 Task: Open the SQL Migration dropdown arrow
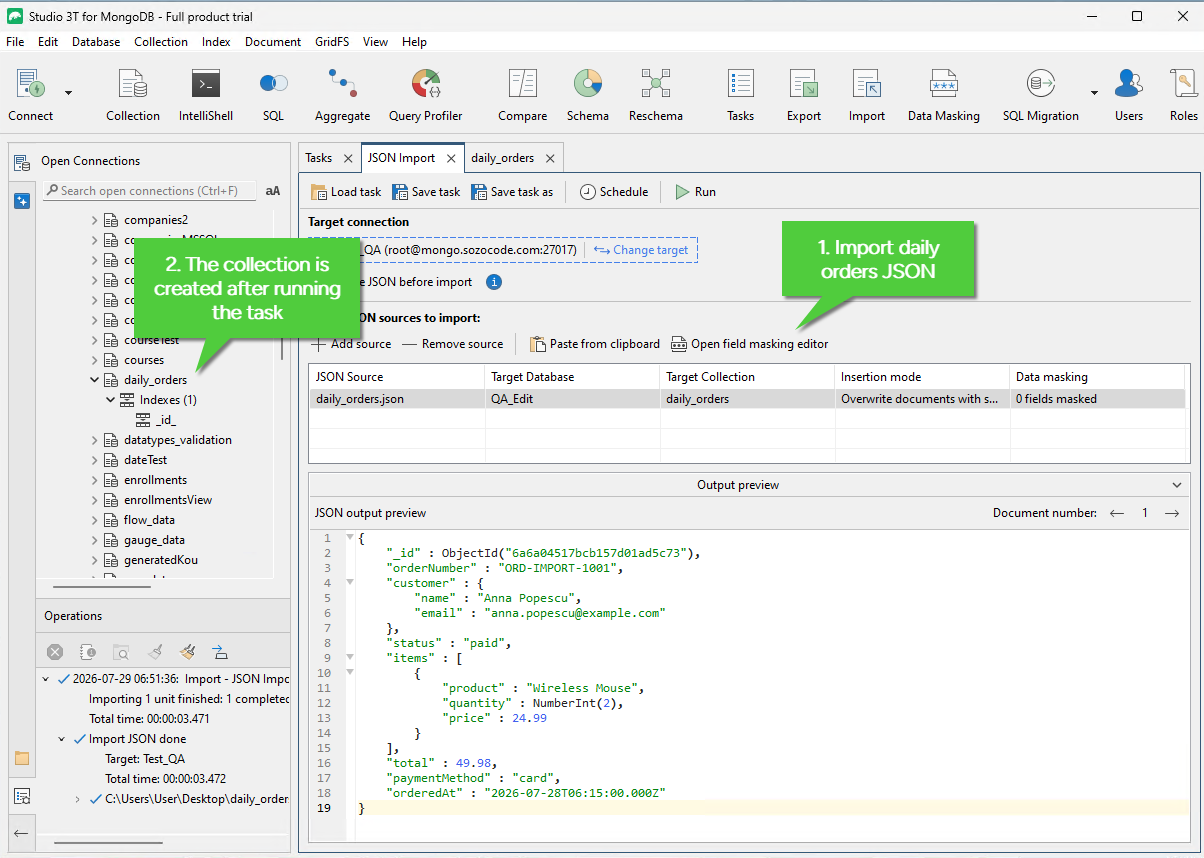(1094, 93)
